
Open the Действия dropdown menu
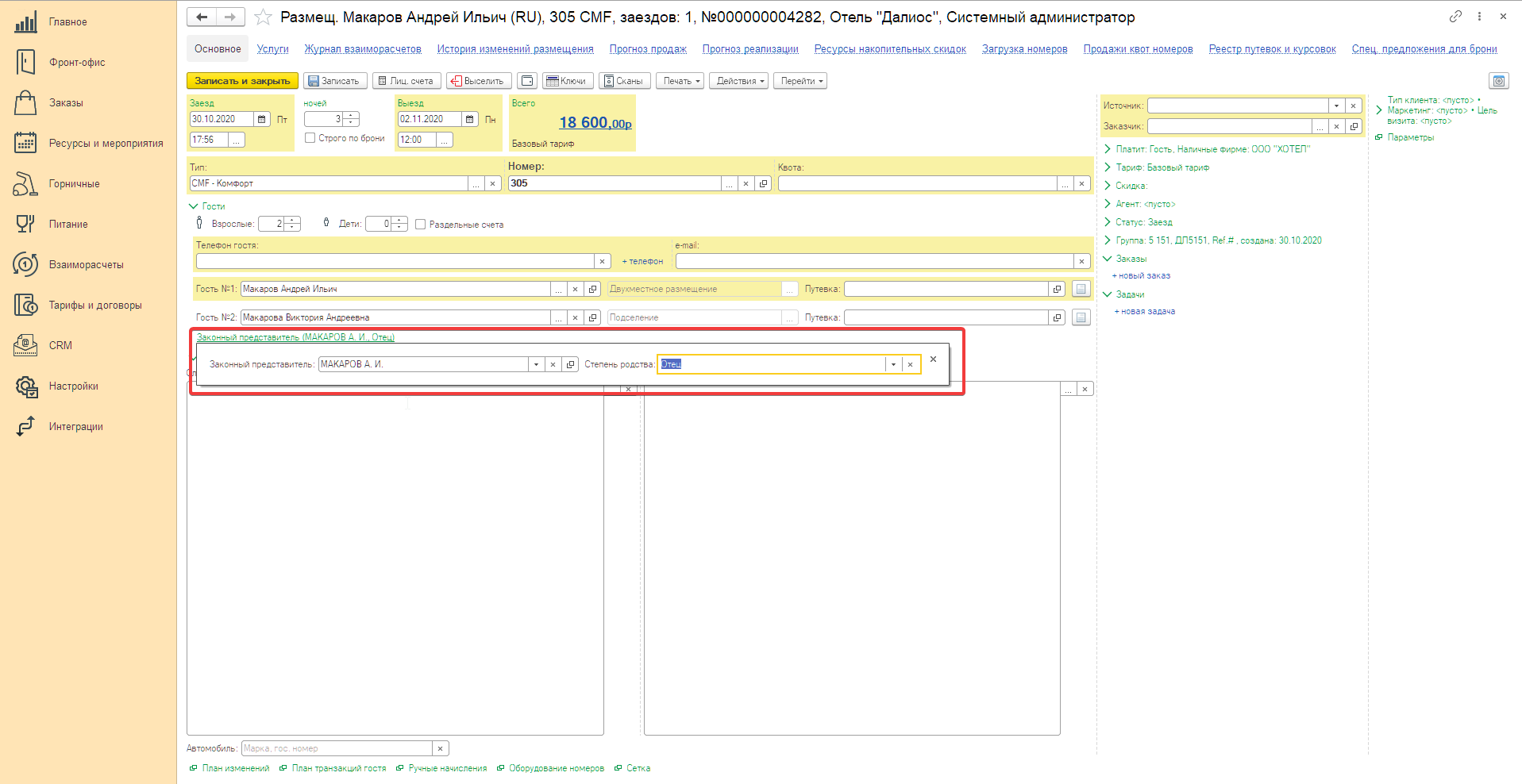click(739, 81)
